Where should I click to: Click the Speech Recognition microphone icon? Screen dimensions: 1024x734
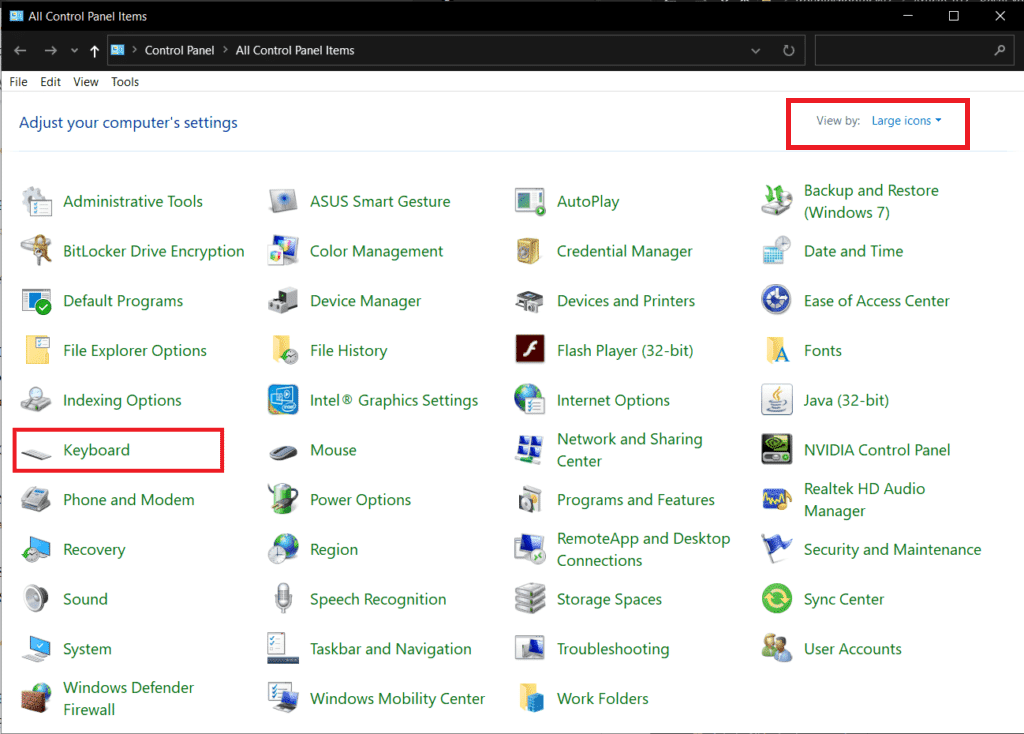point(283,599)
